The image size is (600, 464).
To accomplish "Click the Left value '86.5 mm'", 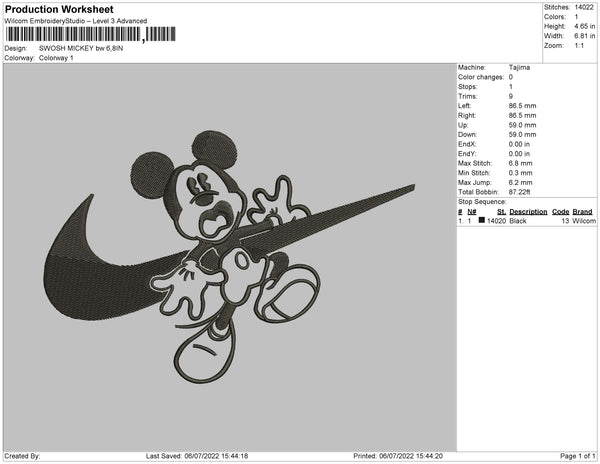I will pyautogui.click(x=522, y=106).
